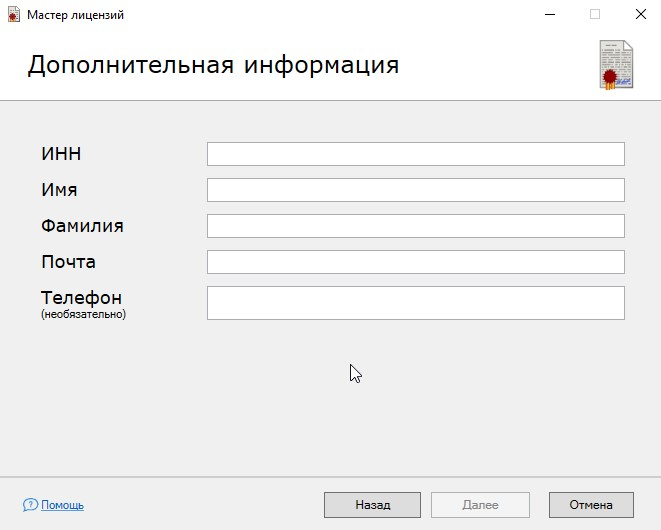Focus the Имя text field
The image size is (661, 530).
tap(416, 190)
